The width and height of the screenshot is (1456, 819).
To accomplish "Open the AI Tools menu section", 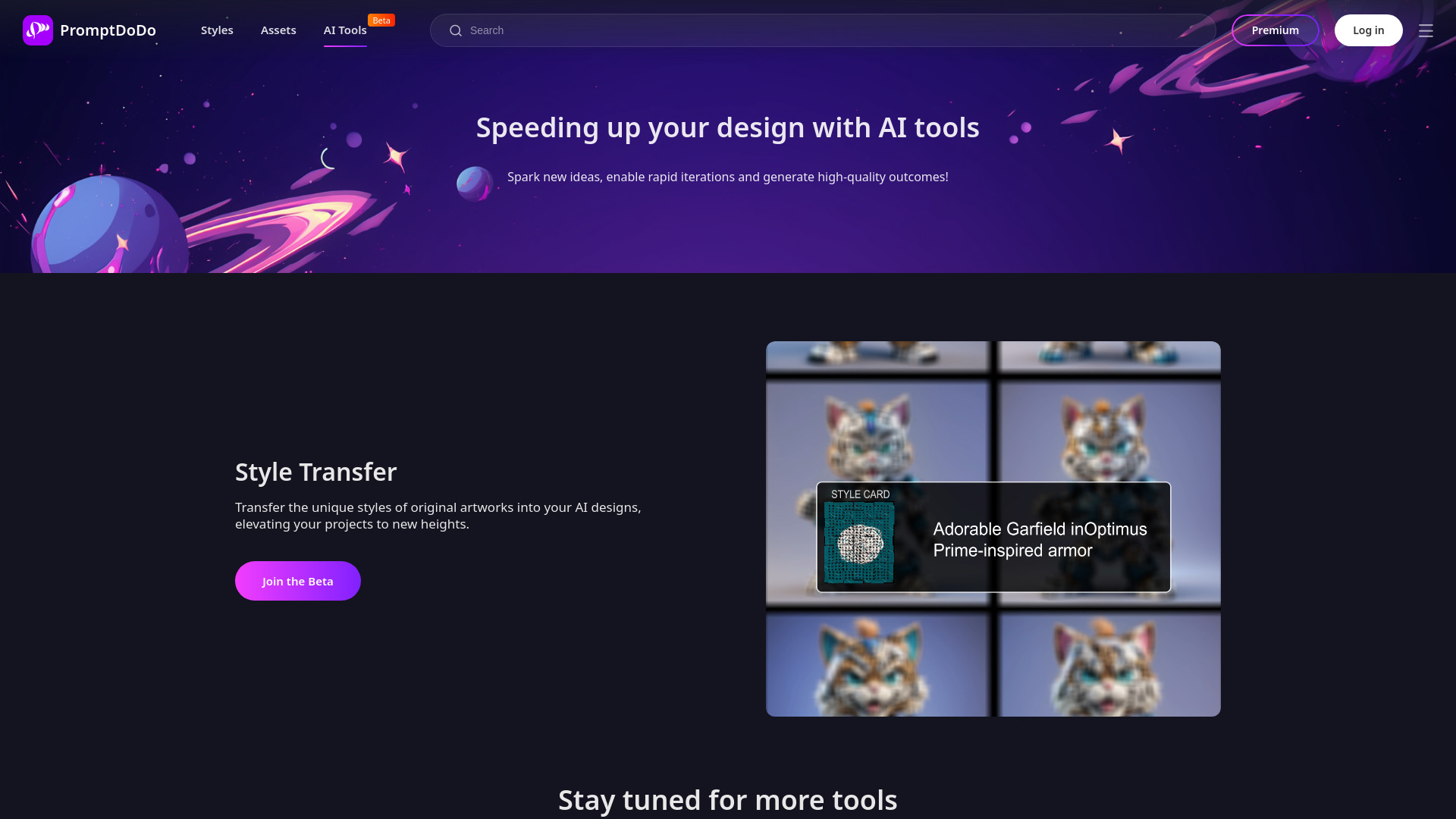I will pos(345,30).
